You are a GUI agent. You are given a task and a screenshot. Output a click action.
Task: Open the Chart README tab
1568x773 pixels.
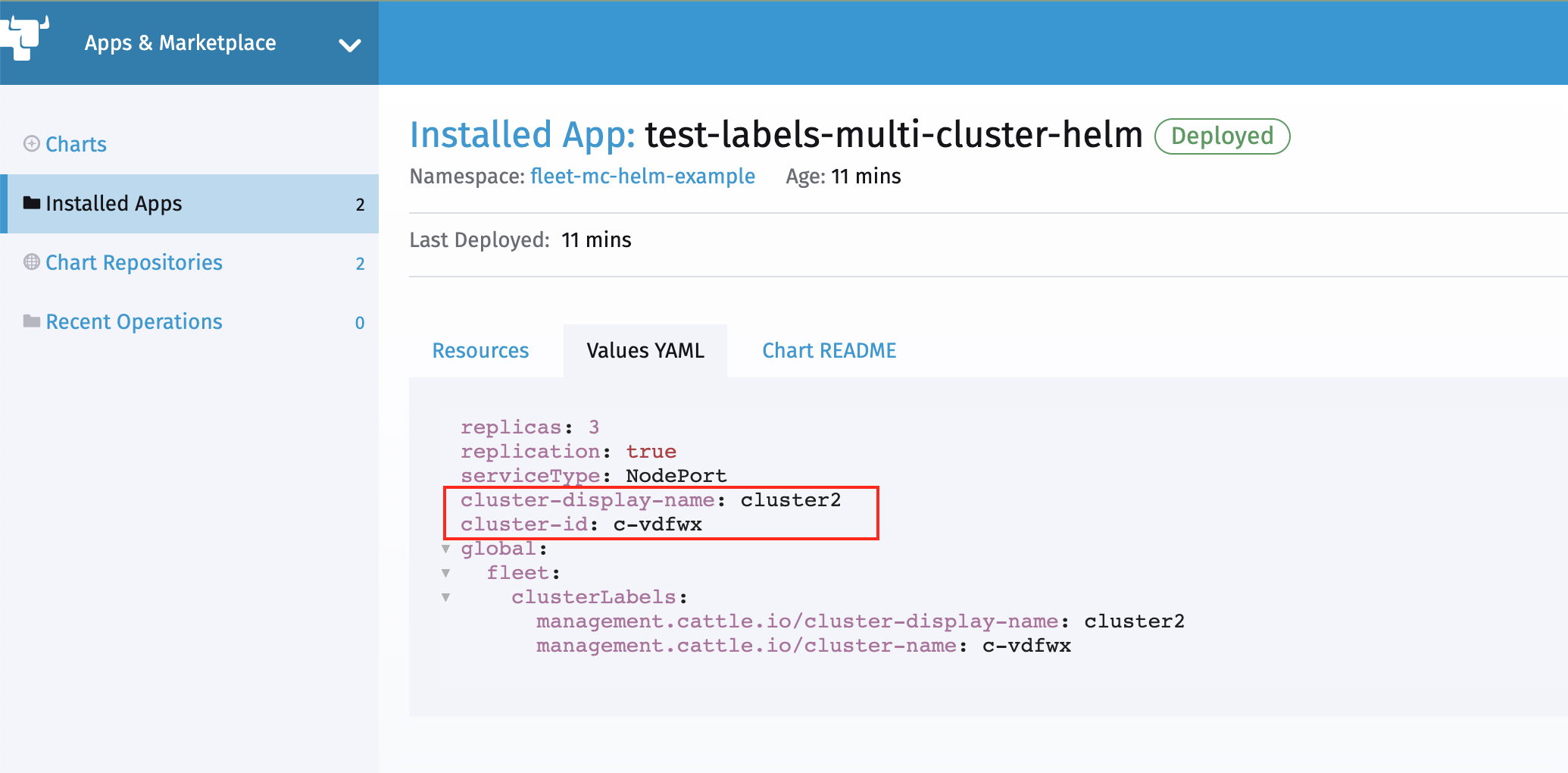click(x=829, y=350)
